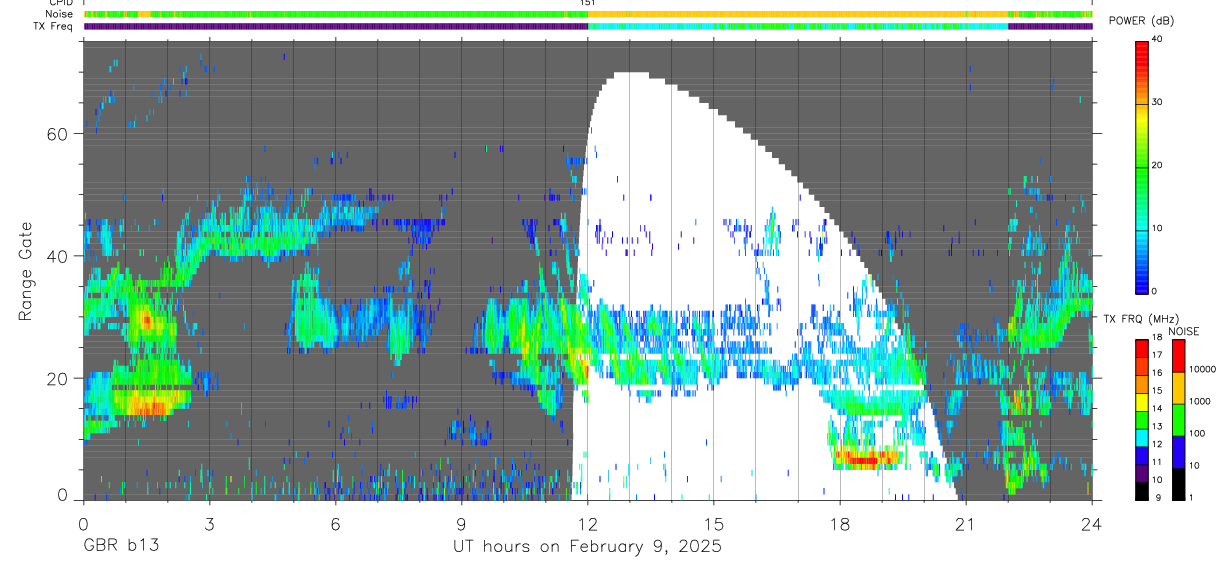Screen dimensions: 1228x567
Task: Click the '1000' noise legend label
Action: click(1200, 402)
